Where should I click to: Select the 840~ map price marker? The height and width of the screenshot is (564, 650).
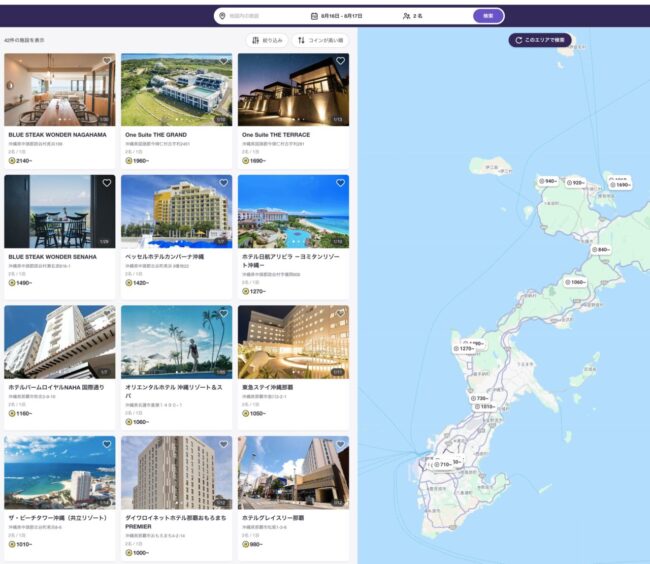pos(601,249)
